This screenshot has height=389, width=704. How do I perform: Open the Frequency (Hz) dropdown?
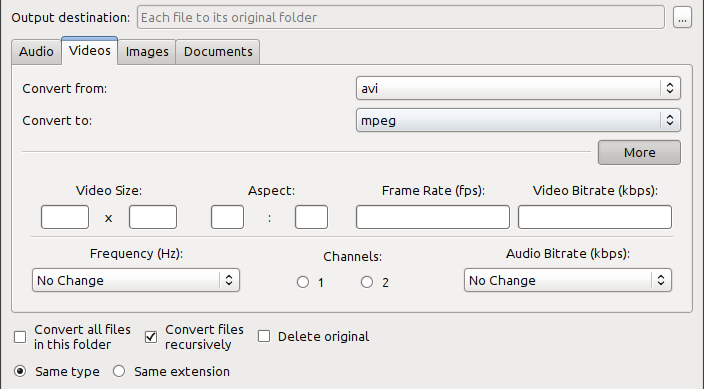(x=136, y=280)
